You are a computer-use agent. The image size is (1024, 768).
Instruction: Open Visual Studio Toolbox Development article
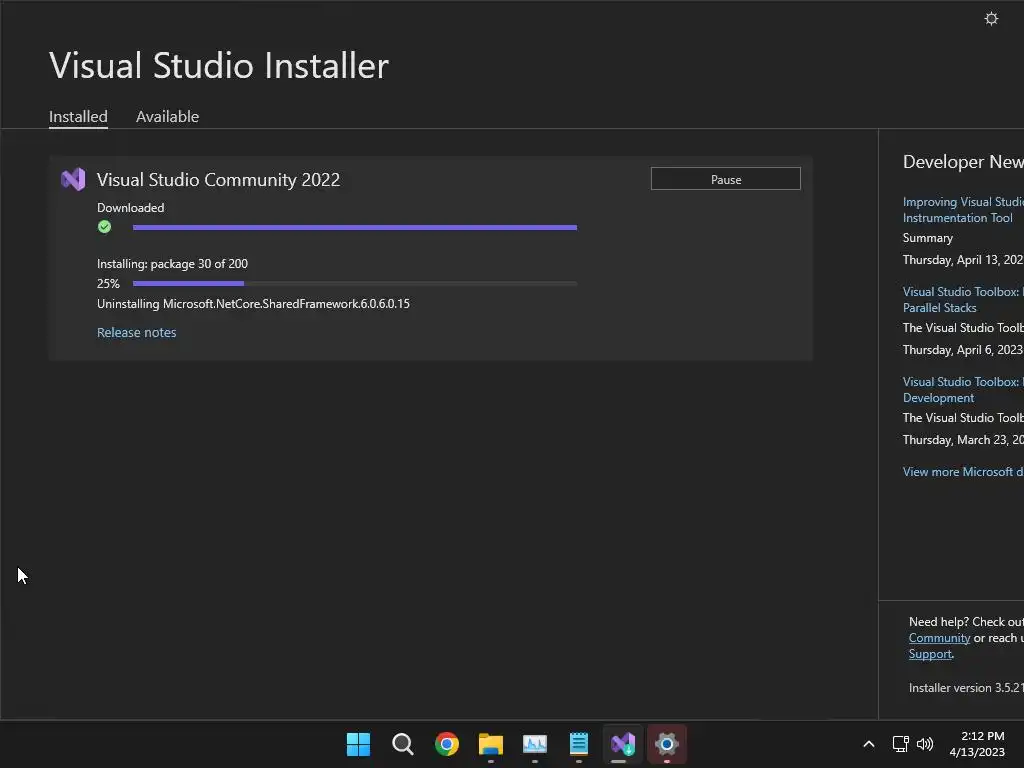pos(963,390)
